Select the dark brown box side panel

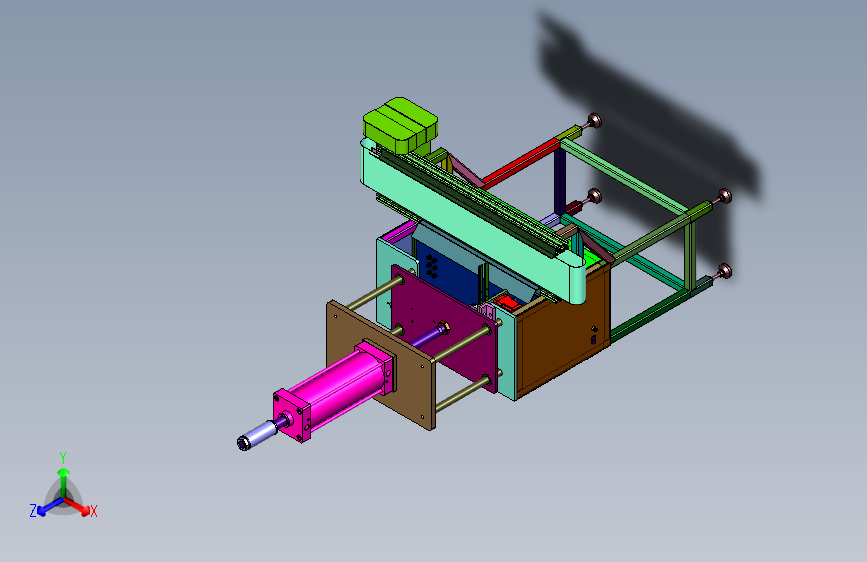coord(564,332)
